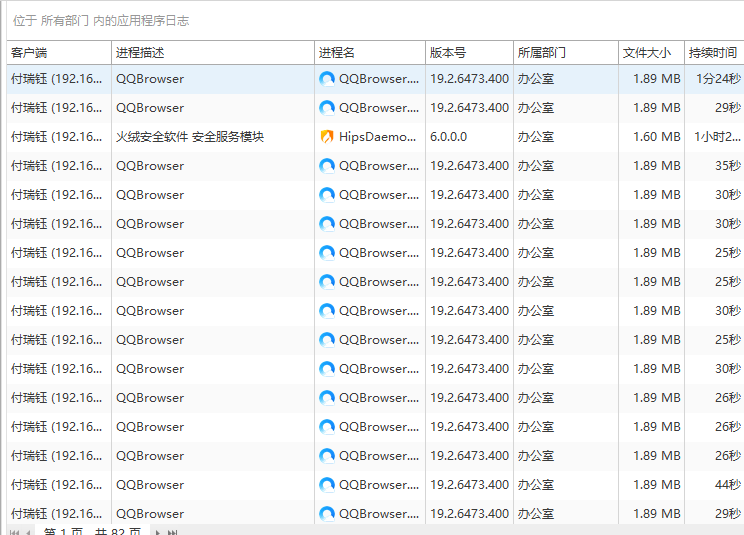Click the page number field 第 1 页
Screen dimensions: 744x535
tap(63, 532)
